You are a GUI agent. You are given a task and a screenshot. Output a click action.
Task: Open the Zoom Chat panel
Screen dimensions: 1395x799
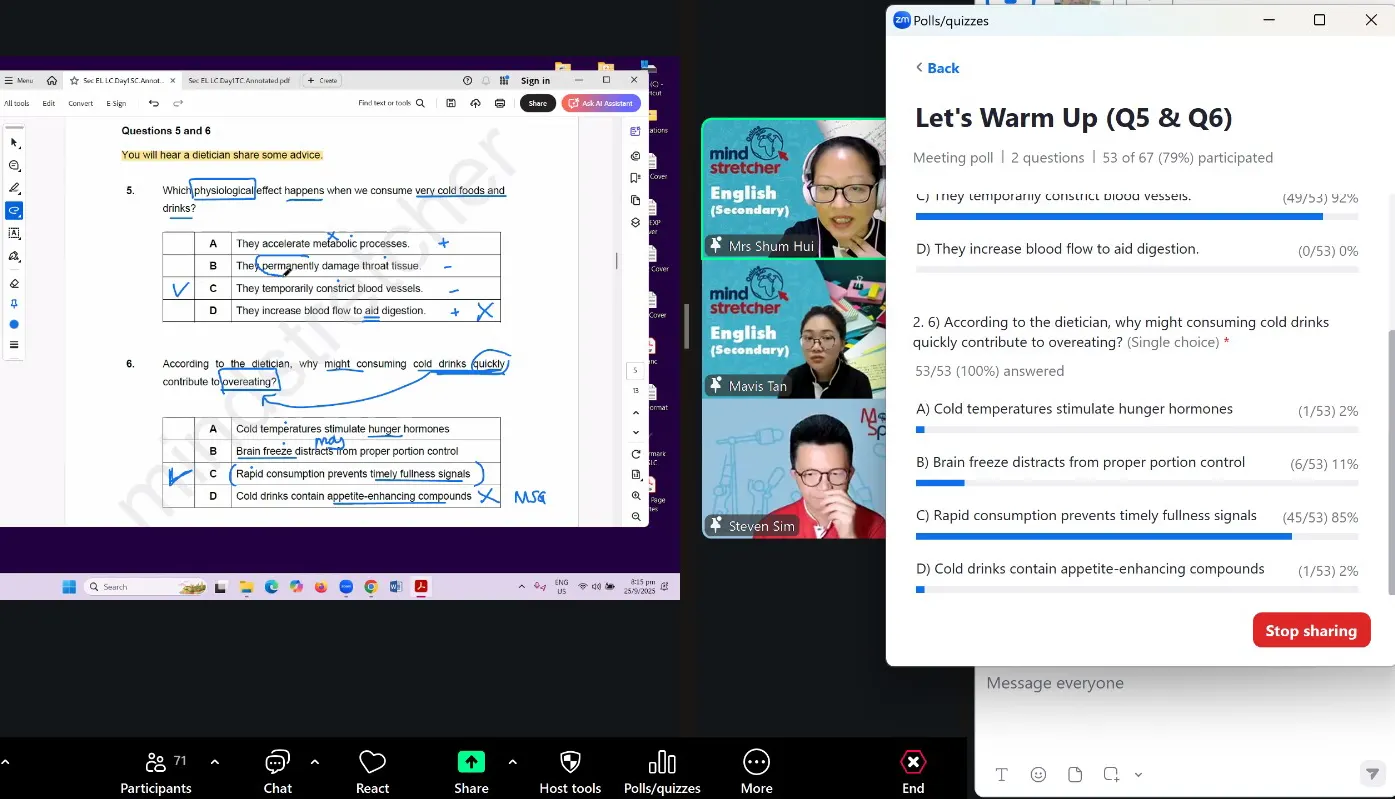tap(277, 772)
